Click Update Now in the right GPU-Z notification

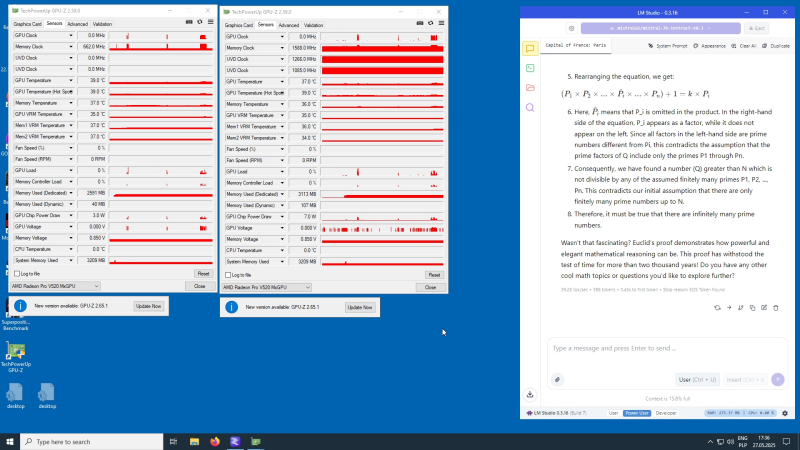pyautogui.click(x=360, y=307)
